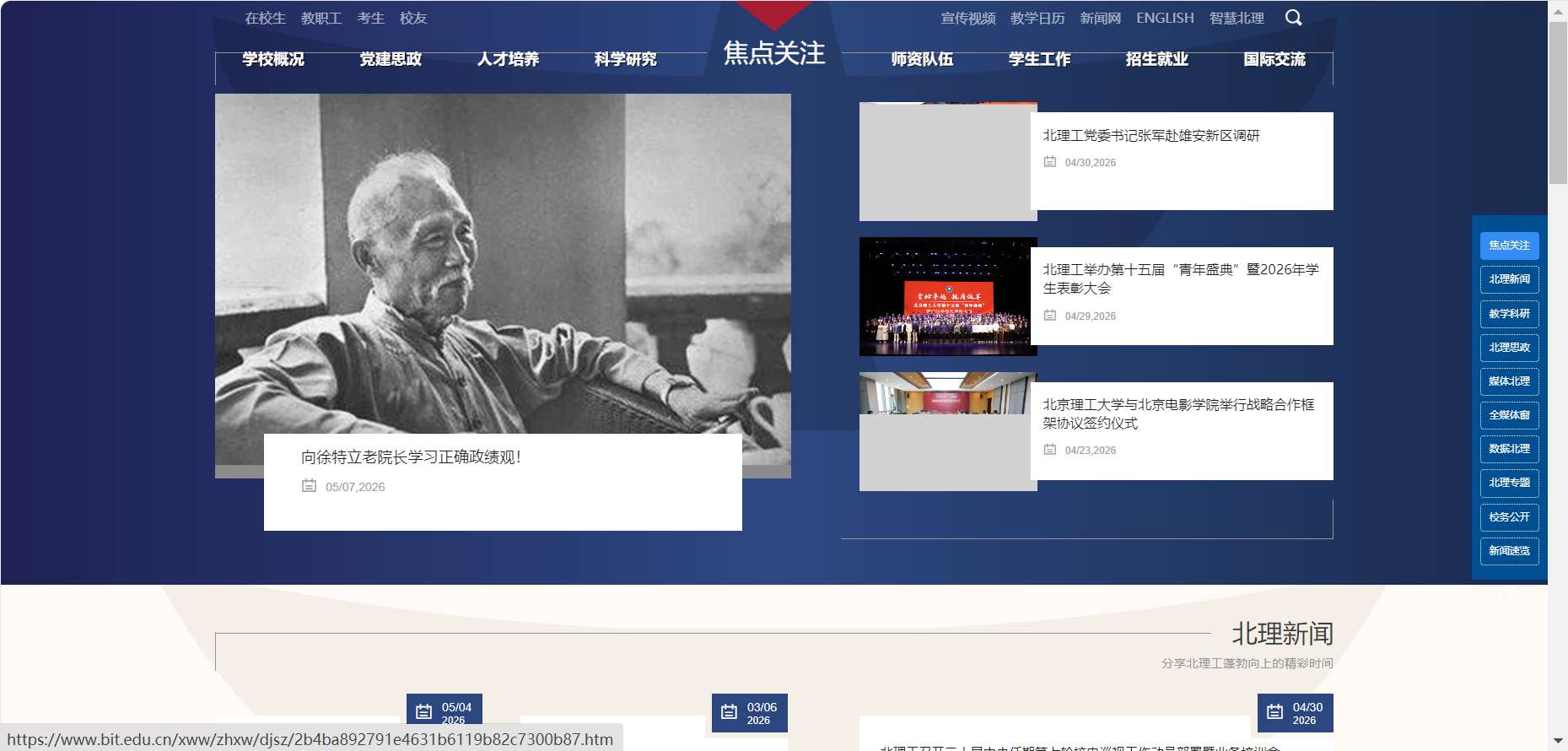Screen dimensions: 1568x751
Task: Go to 在校生 portal link
Action: (x=266, y=18)
